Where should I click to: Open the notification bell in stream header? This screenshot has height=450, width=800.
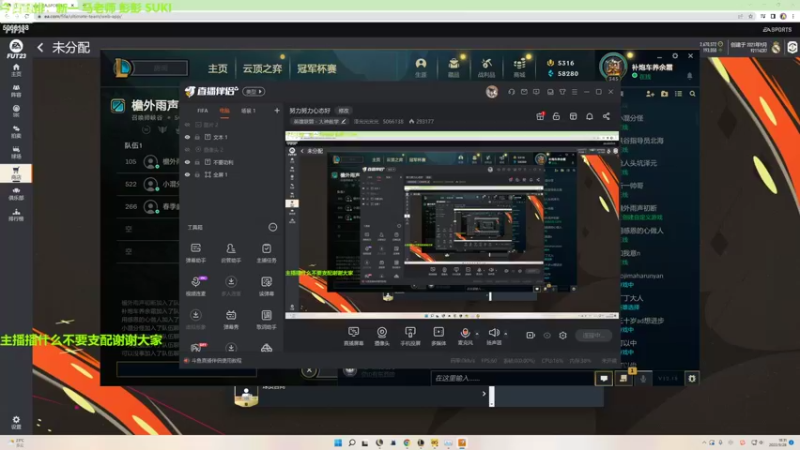pos(589,117)
